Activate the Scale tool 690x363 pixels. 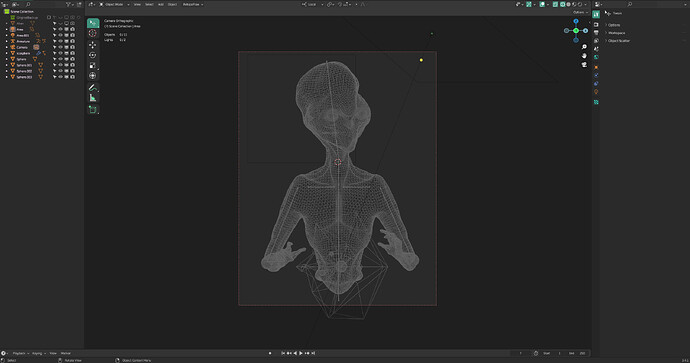click(92, 66)
